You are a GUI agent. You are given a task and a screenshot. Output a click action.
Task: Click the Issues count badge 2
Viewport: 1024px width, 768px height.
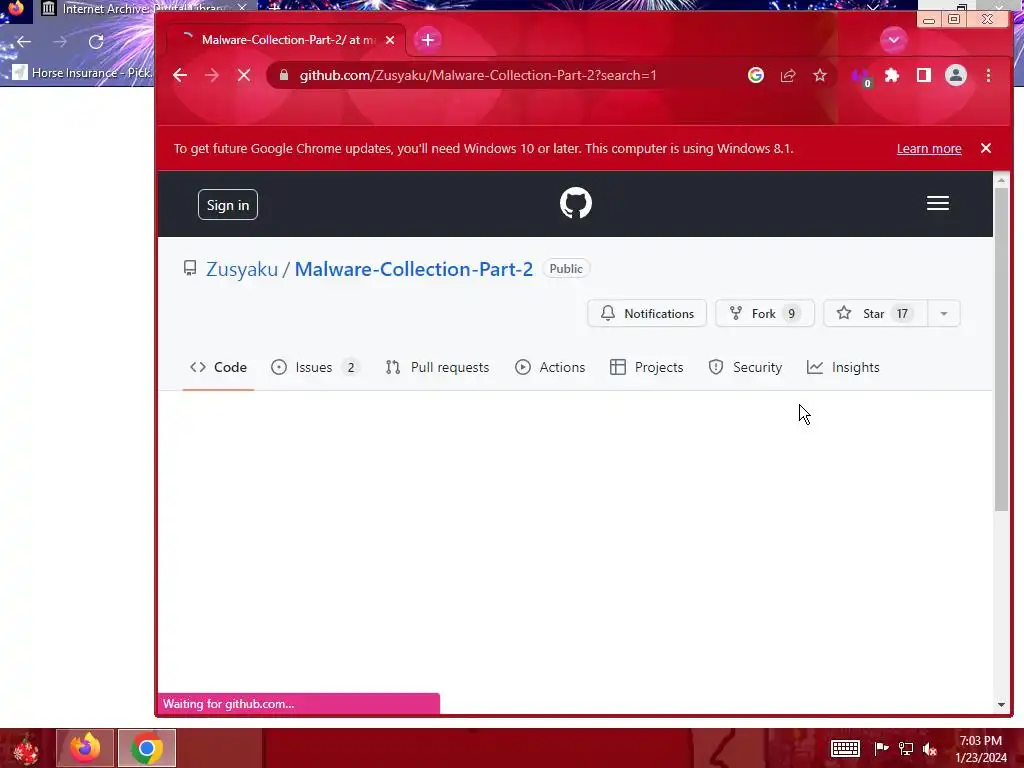click(x=351, y=367)
